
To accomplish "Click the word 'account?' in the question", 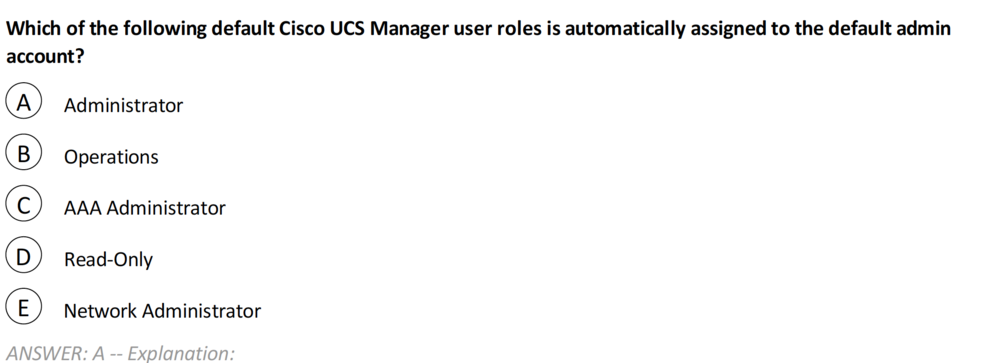I will click(x=45, y=56).
